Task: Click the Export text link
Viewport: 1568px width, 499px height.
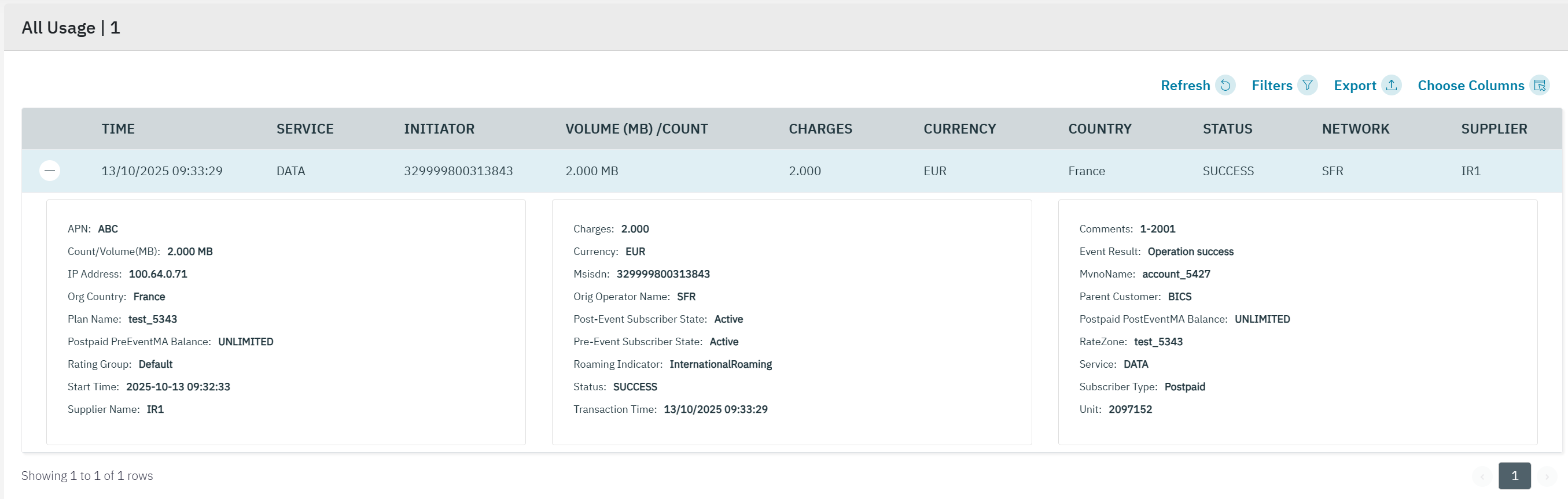Action: 1354,85
